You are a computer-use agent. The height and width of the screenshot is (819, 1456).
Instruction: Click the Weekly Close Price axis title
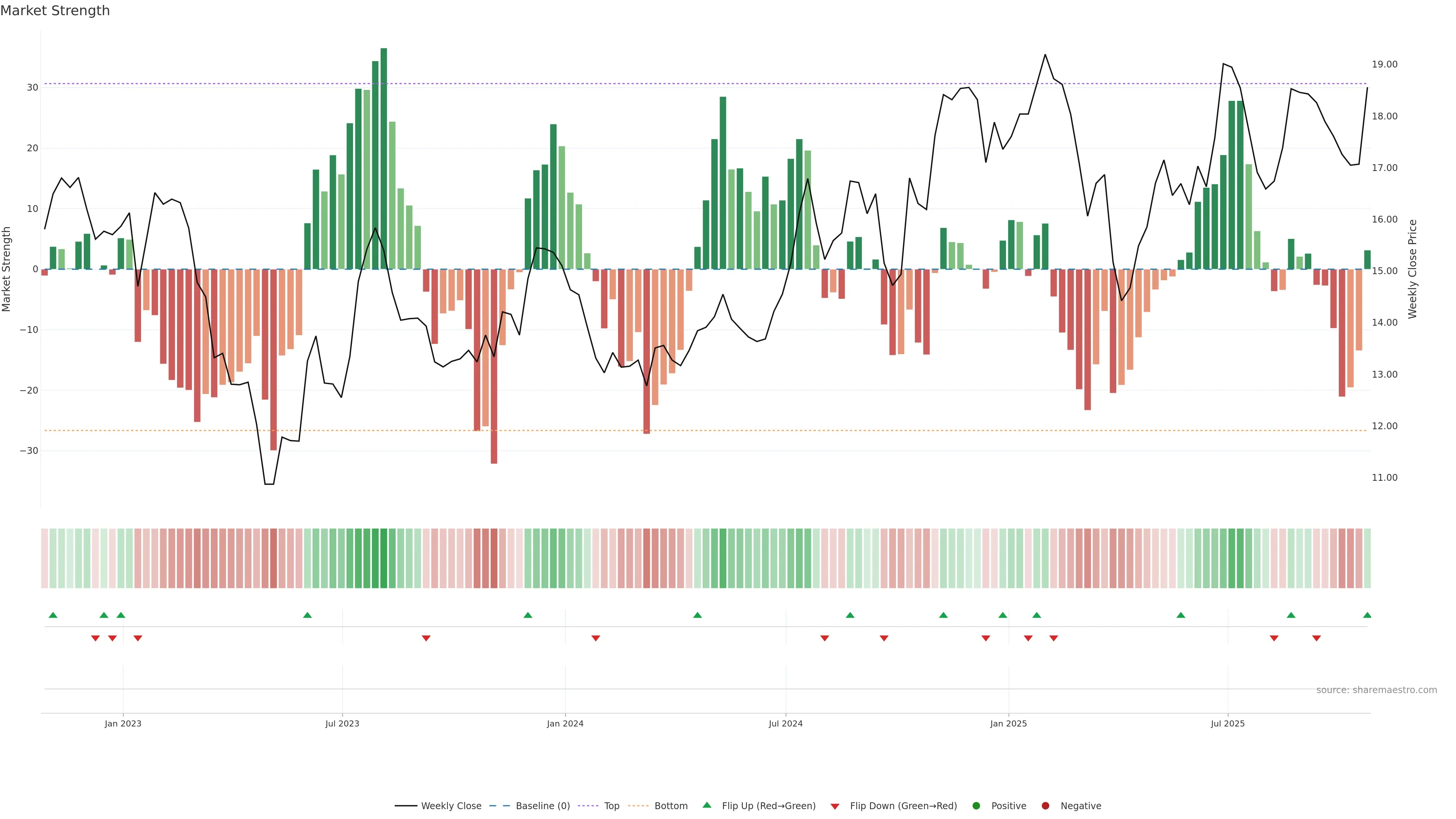click(1412, 269)
